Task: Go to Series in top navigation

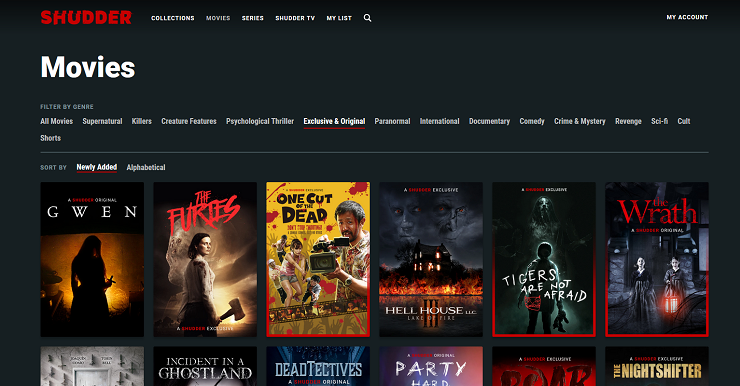Action: (252, 18)
